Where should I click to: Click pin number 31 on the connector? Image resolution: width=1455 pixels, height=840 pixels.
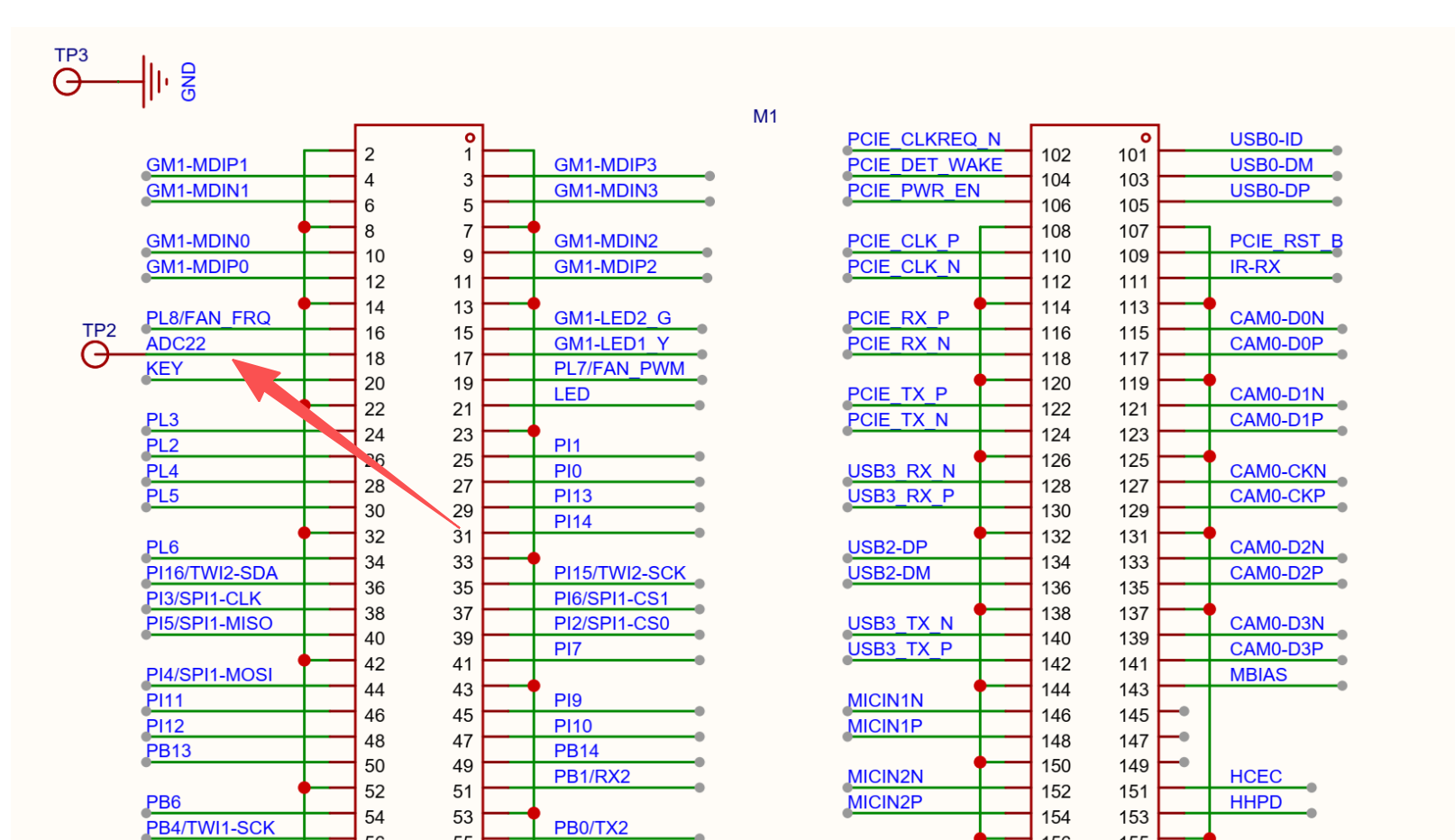(x=462, y=537)
